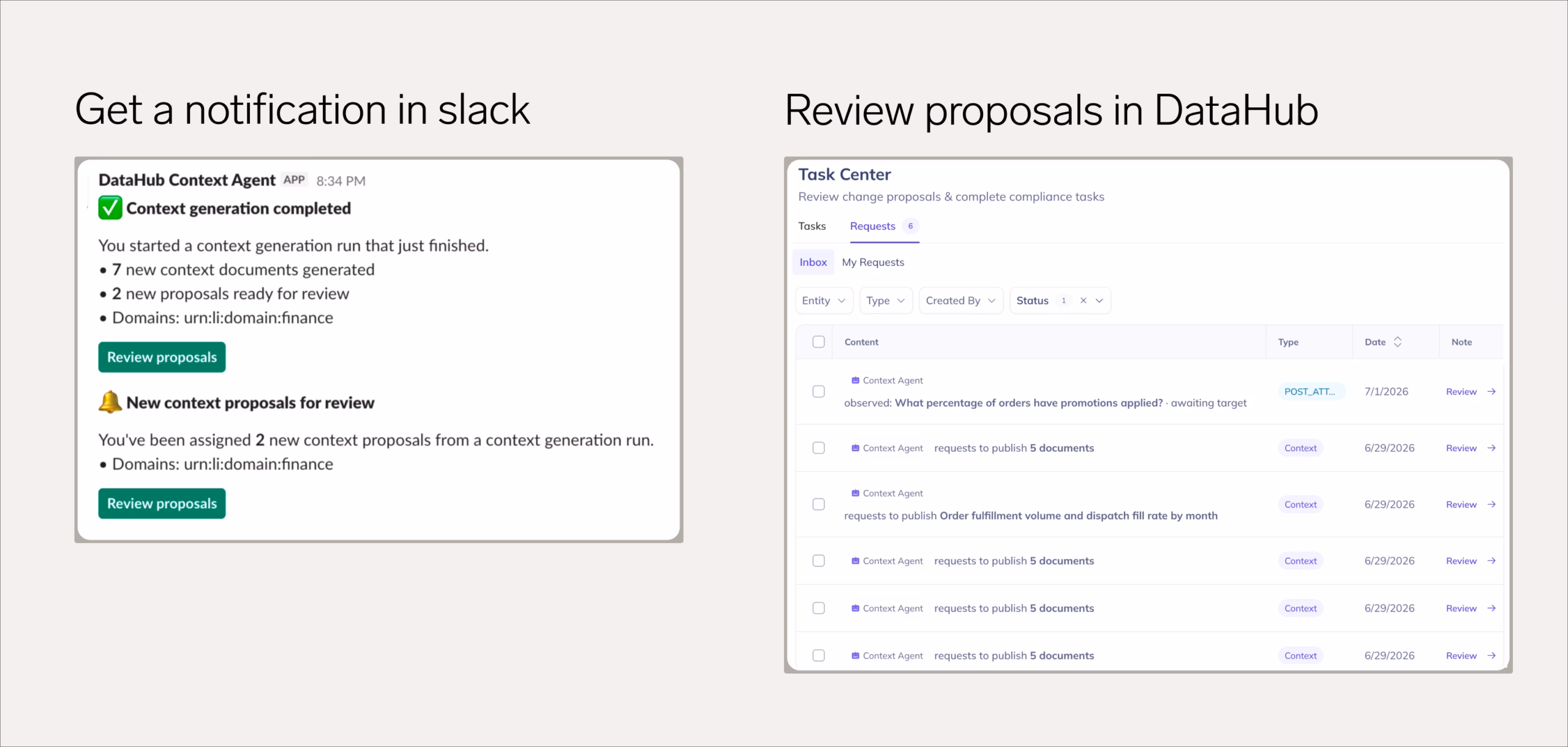Click the Type column header

[1288, 342]
